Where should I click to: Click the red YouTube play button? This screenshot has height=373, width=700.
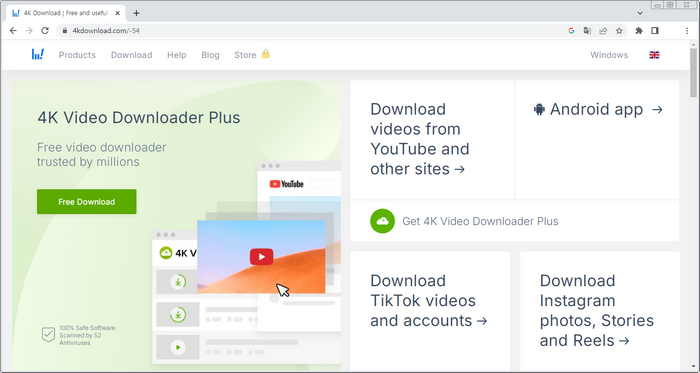coord(262,257)
